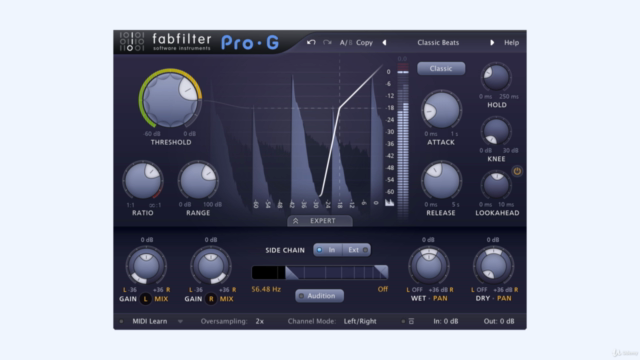Click the Threshold knob
This screenshot has width=640, height=360.
click(170, 99)
